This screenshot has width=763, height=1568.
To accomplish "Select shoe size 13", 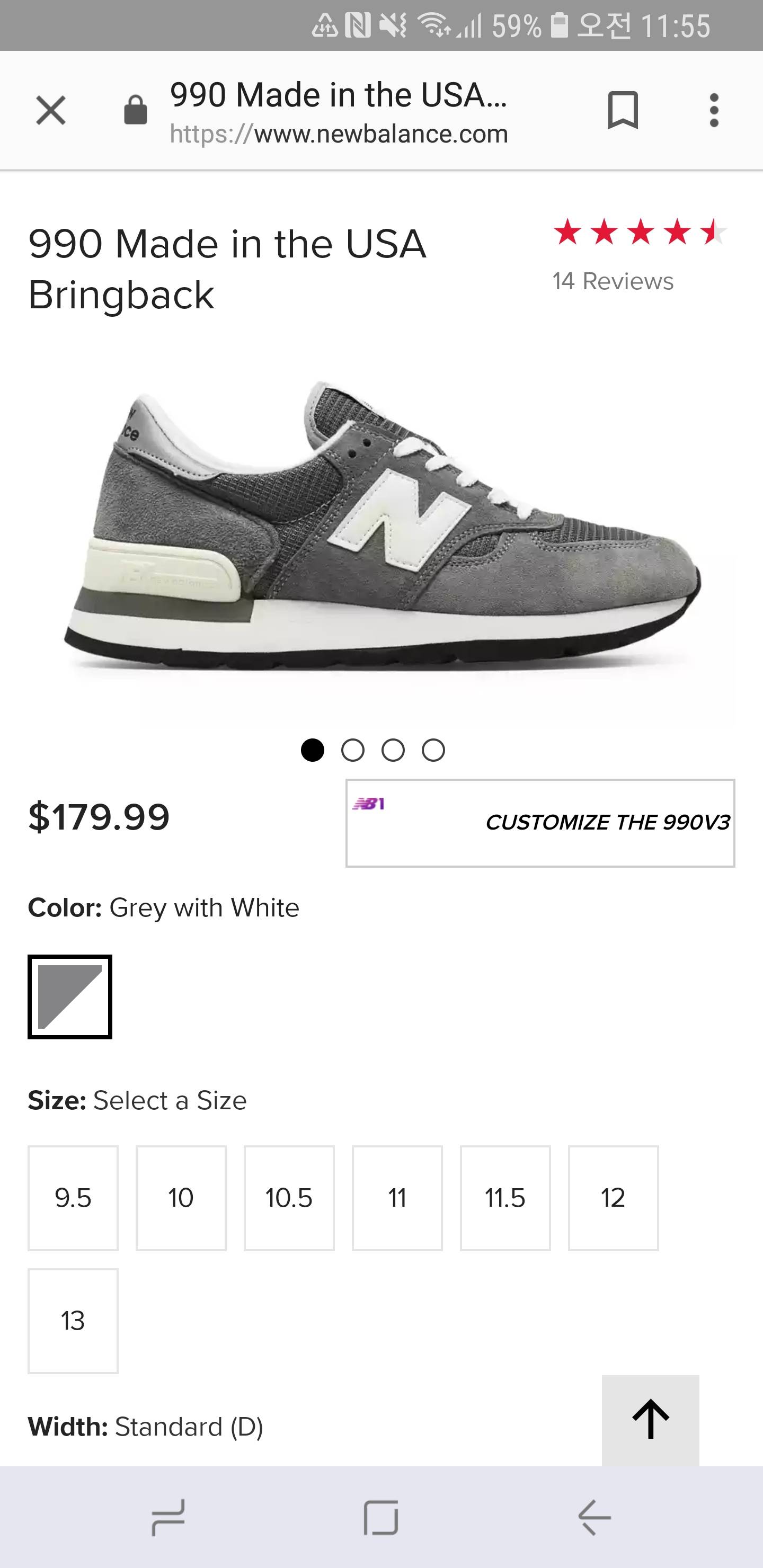I will pyautogui.click(x=73, y=1321).
